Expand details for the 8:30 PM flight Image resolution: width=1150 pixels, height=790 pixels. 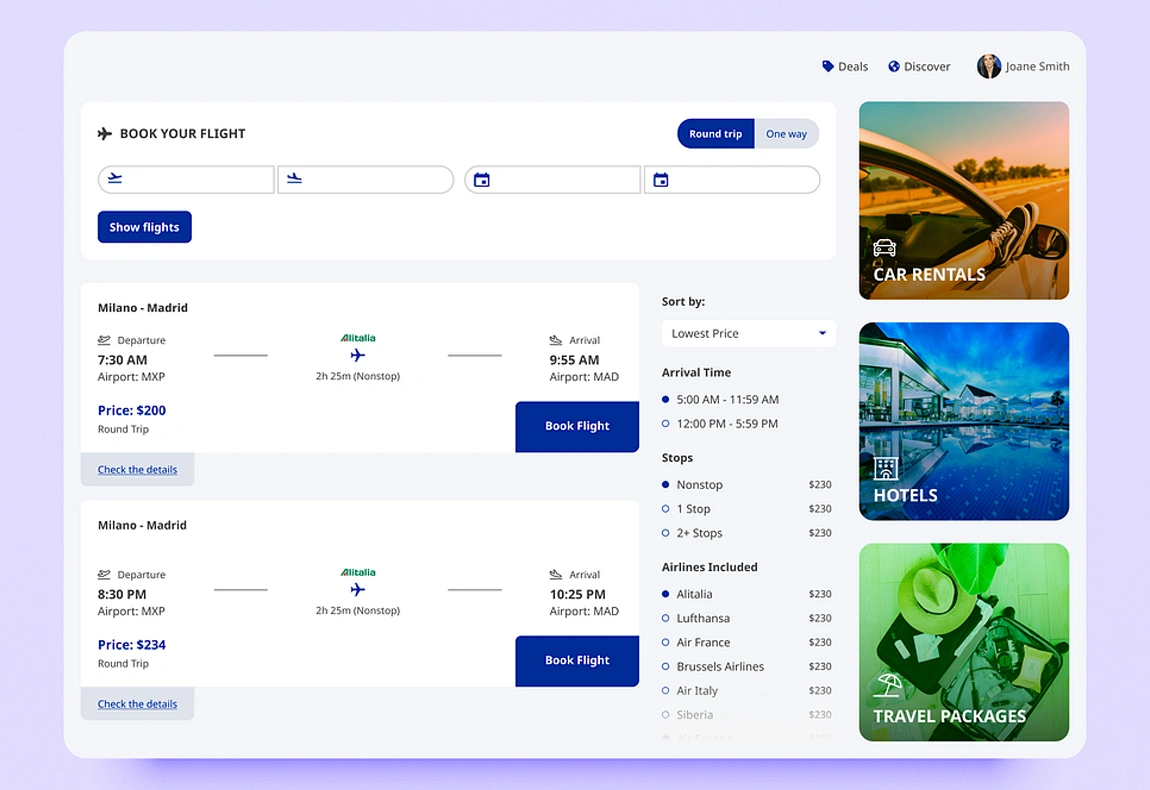tap(137, 703)
